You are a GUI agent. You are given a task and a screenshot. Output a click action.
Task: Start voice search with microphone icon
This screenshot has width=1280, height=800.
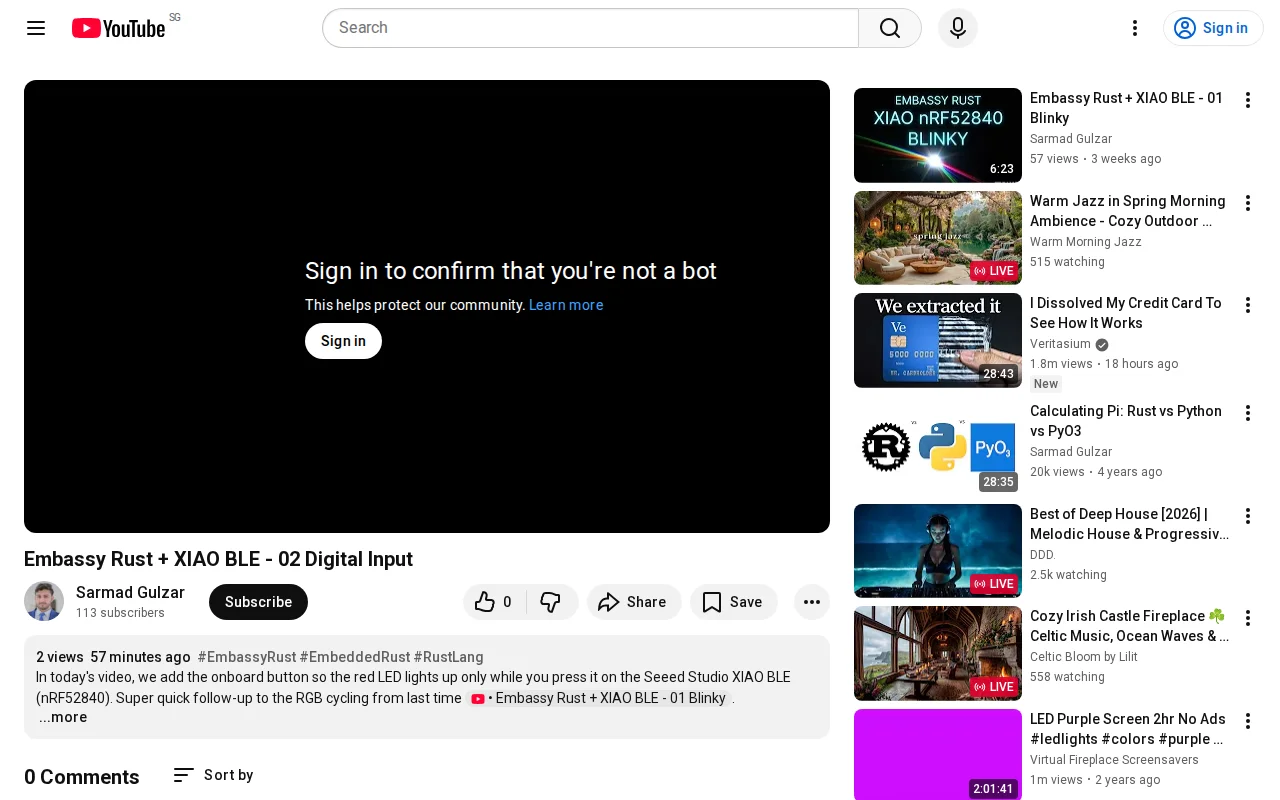(x=958, y=28)
